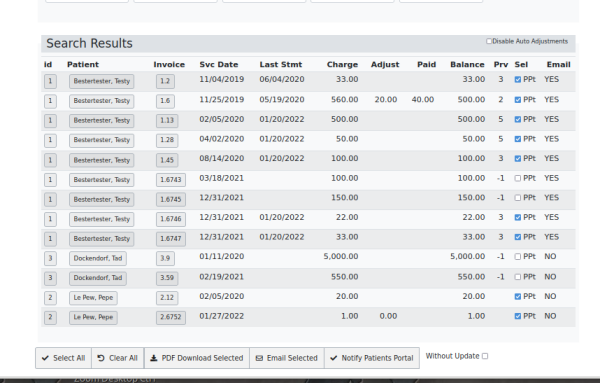Uncheck Sel checkbox for invoice 1.6747
Viewport: 600px width, 383px height.
[518, 237]
